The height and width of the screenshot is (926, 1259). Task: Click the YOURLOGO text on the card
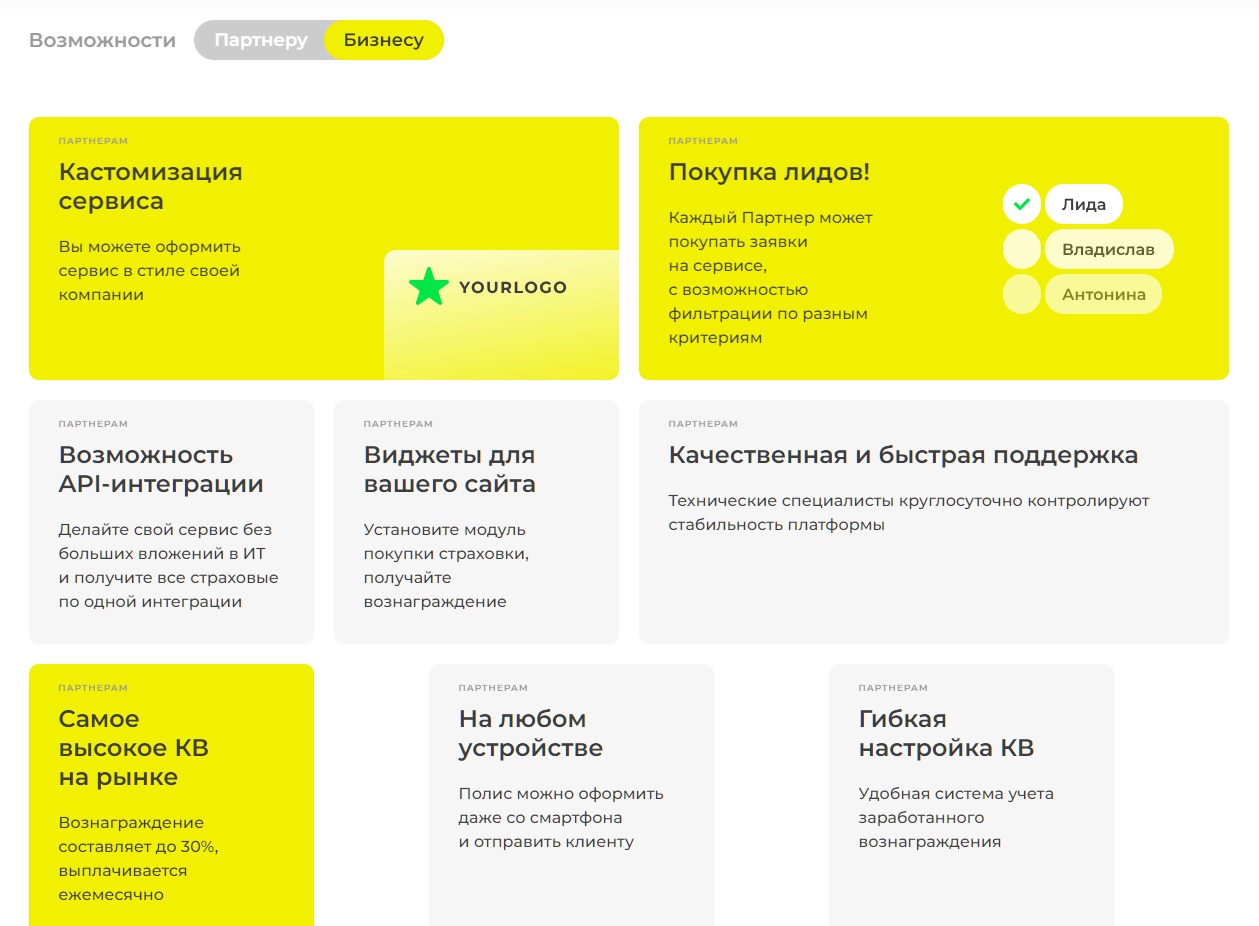(x=512, y=288)
